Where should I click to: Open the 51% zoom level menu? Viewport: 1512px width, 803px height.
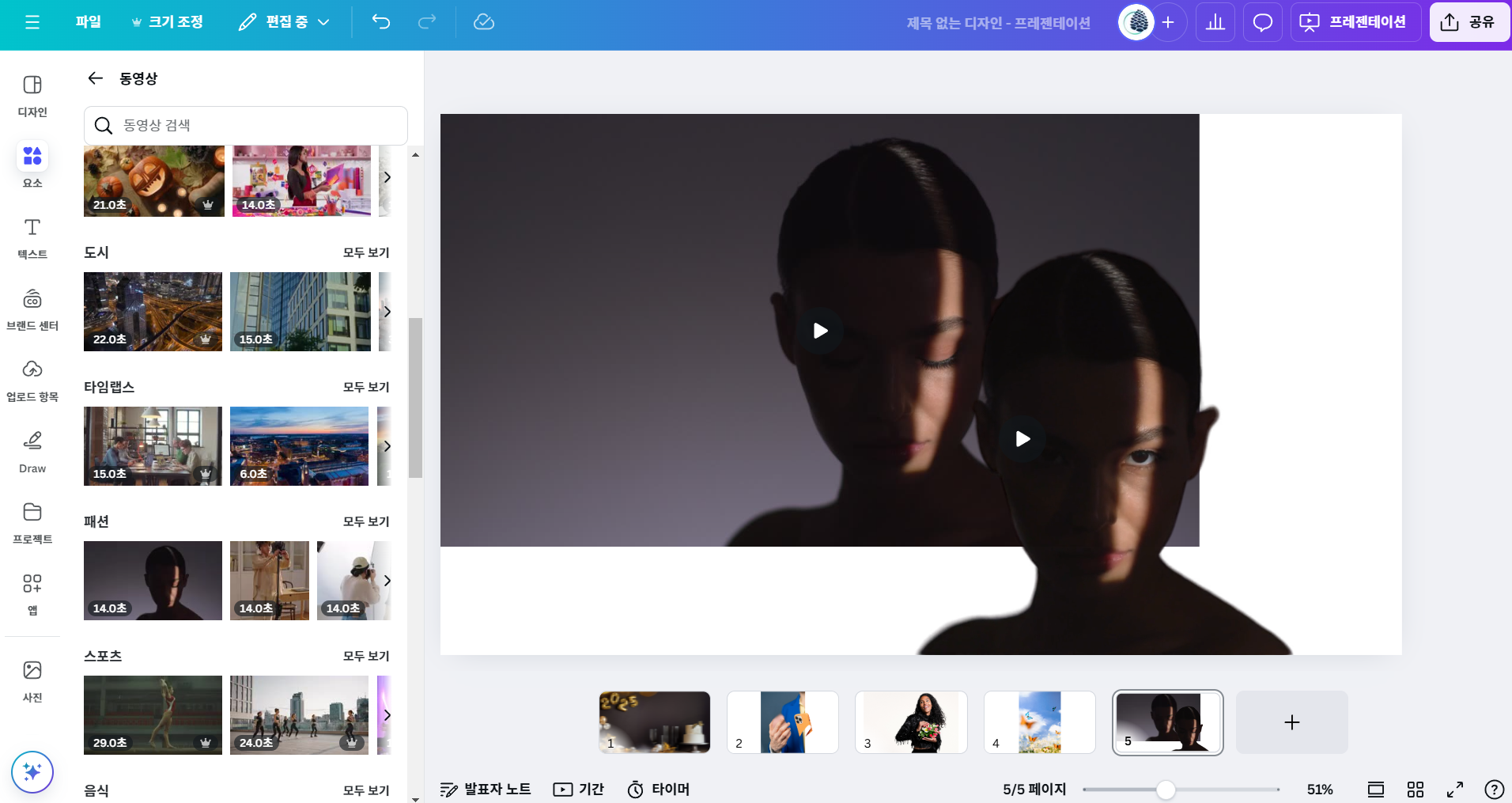1320,790
